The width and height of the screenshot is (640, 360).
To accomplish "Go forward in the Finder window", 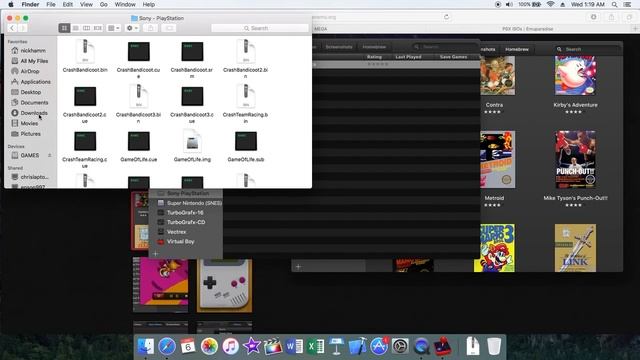I will 22,28.
